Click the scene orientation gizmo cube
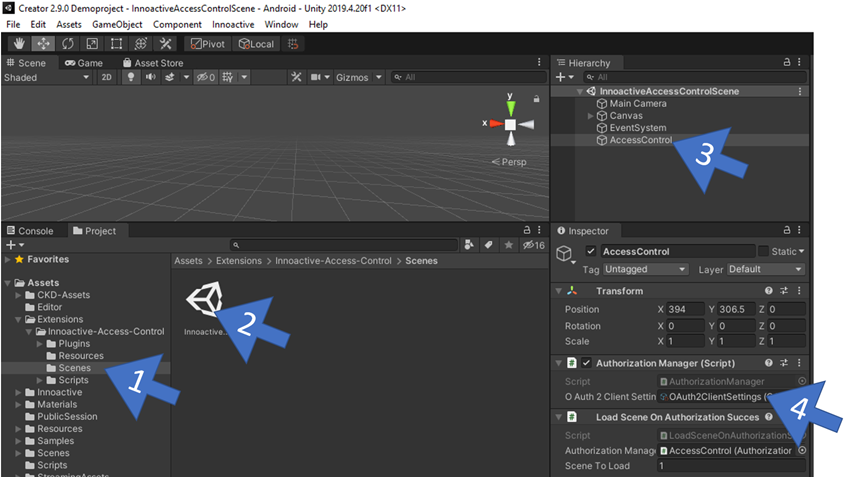Screen dimensions: 845x477 (x=510, y=124)
